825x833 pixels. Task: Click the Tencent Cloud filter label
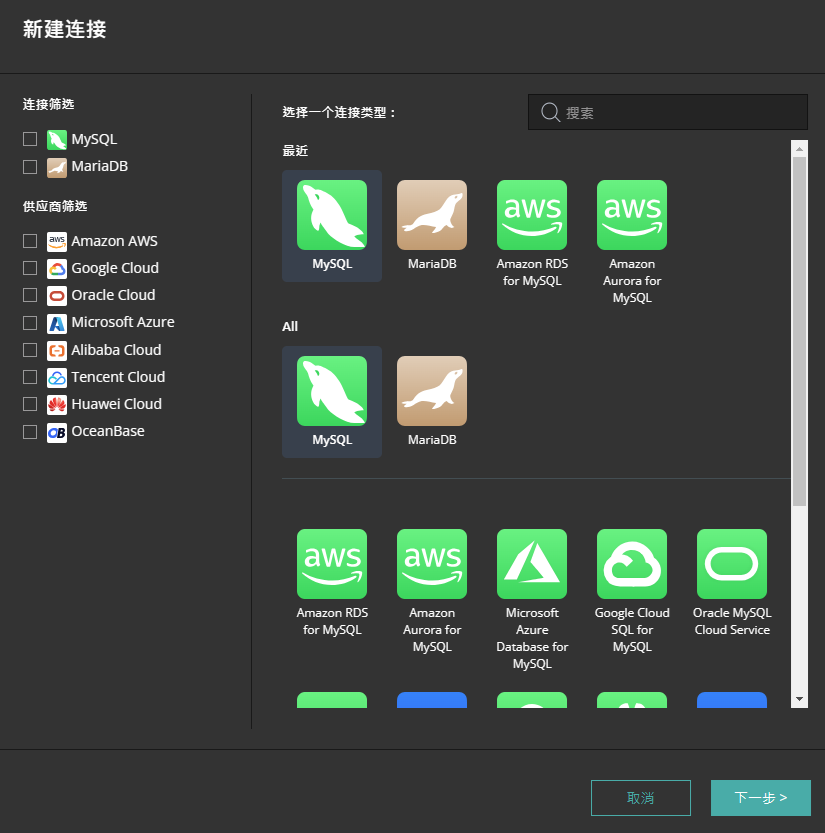pos(118,377)
